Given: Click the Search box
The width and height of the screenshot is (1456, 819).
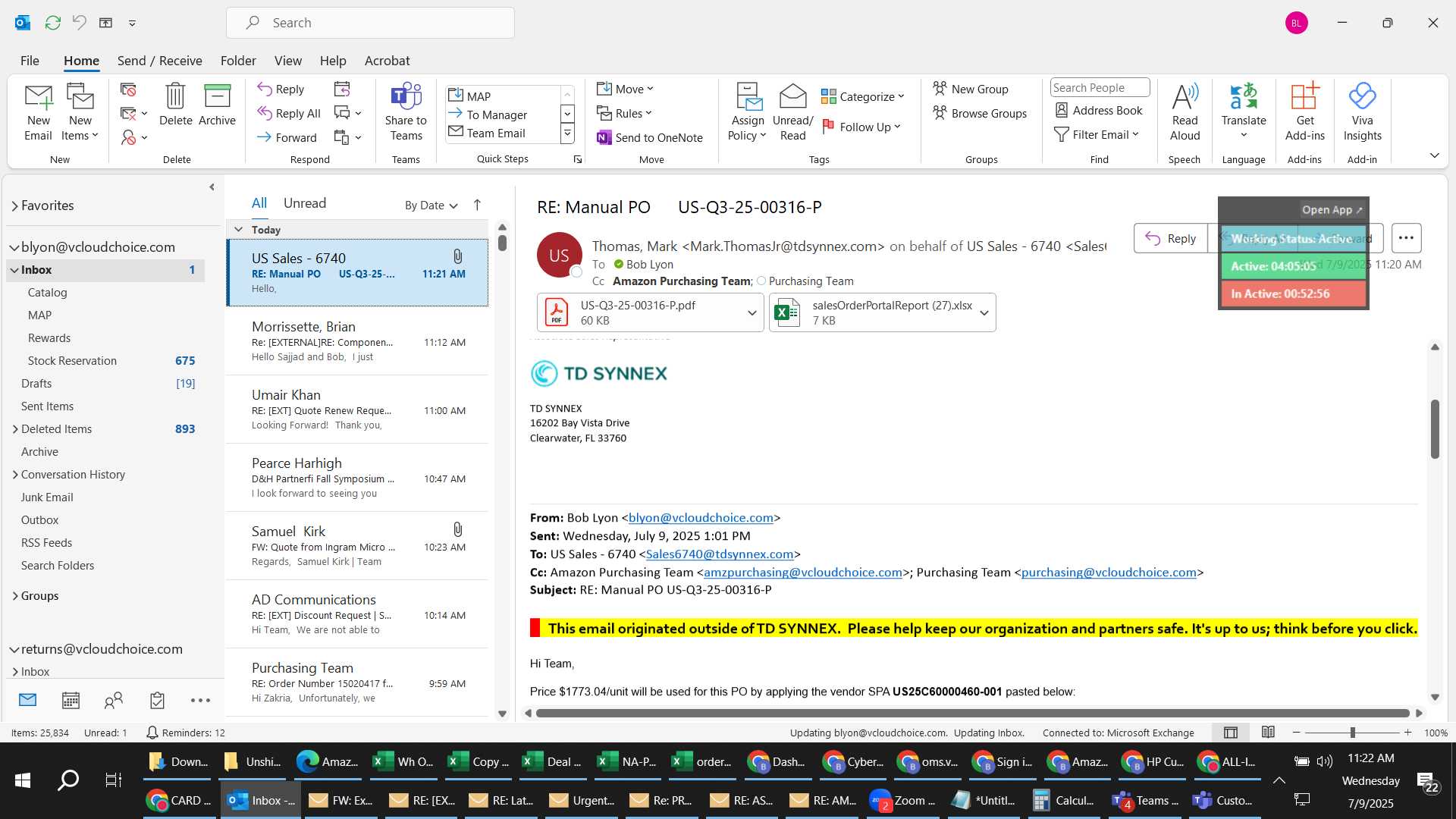Looking at the screenshot, I should [370, 23].
